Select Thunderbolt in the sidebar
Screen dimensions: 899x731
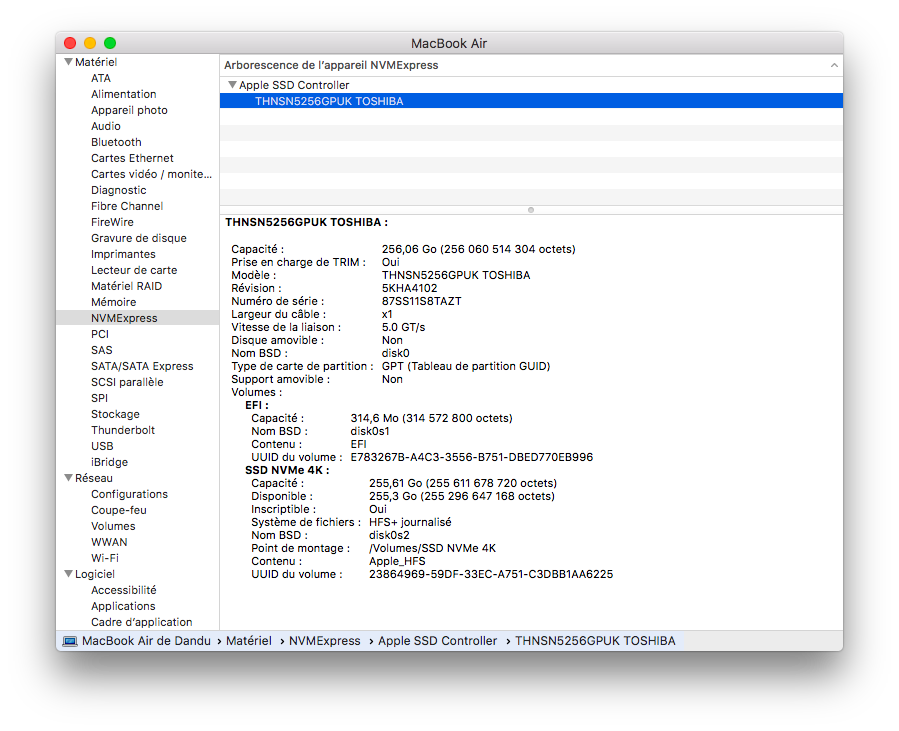click(x=123, y=431)
